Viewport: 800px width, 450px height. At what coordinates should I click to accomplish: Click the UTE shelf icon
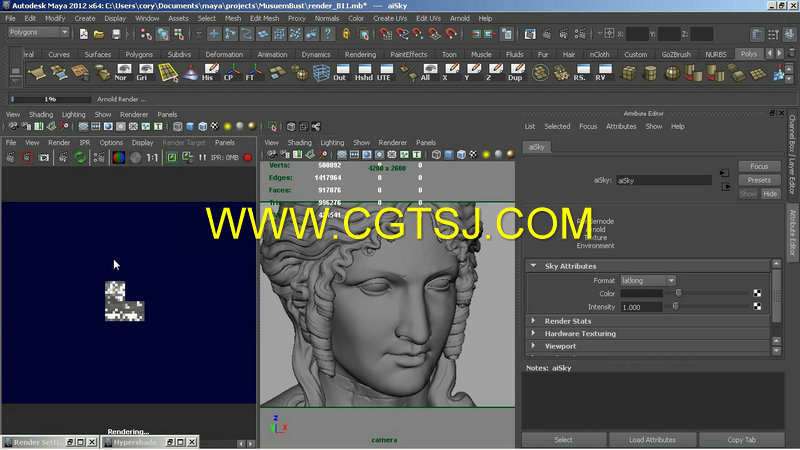point(386,72)
